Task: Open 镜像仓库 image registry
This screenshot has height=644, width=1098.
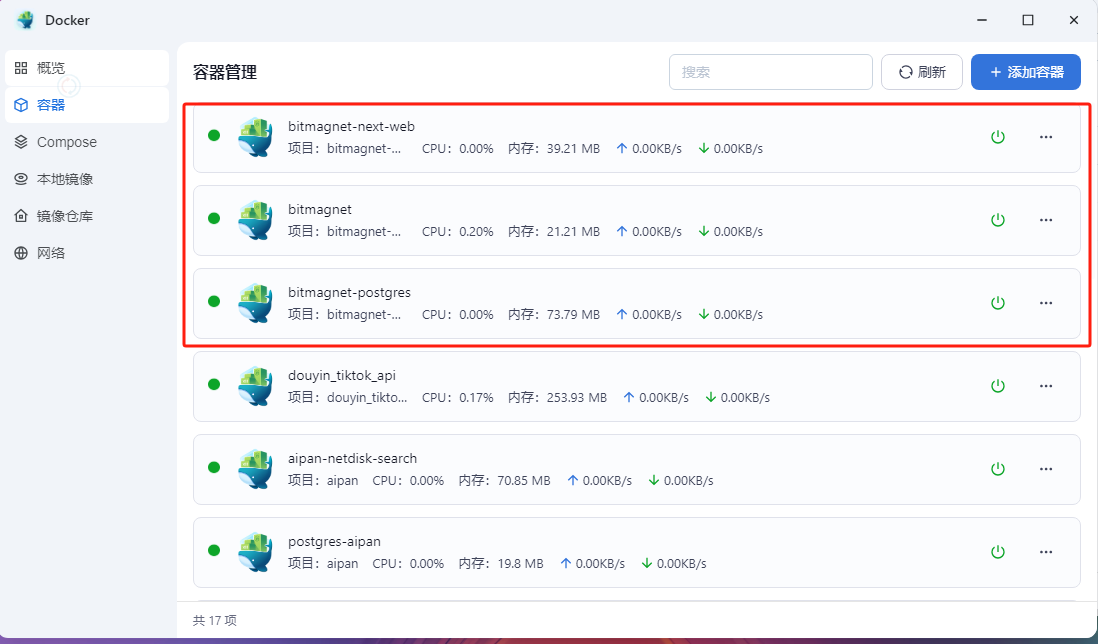Action: [x=87, y=216]
